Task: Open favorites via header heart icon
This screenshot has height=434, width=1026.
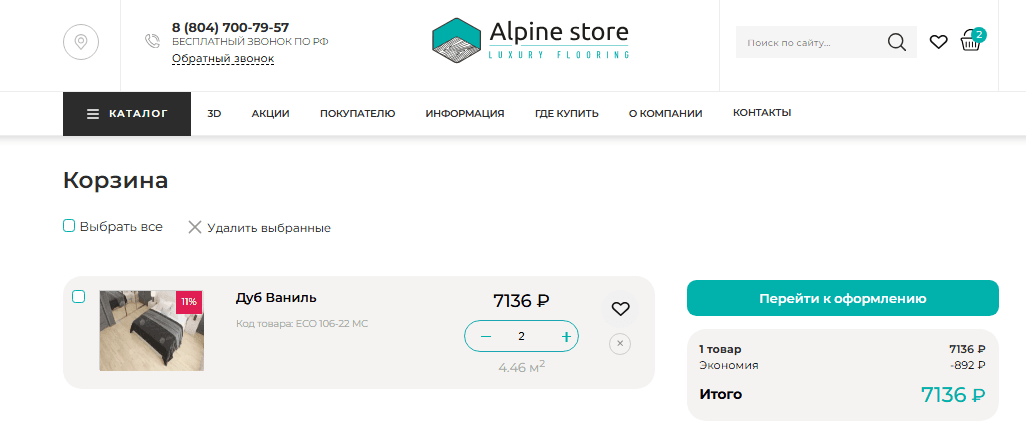Action: (x=938, y=42)
